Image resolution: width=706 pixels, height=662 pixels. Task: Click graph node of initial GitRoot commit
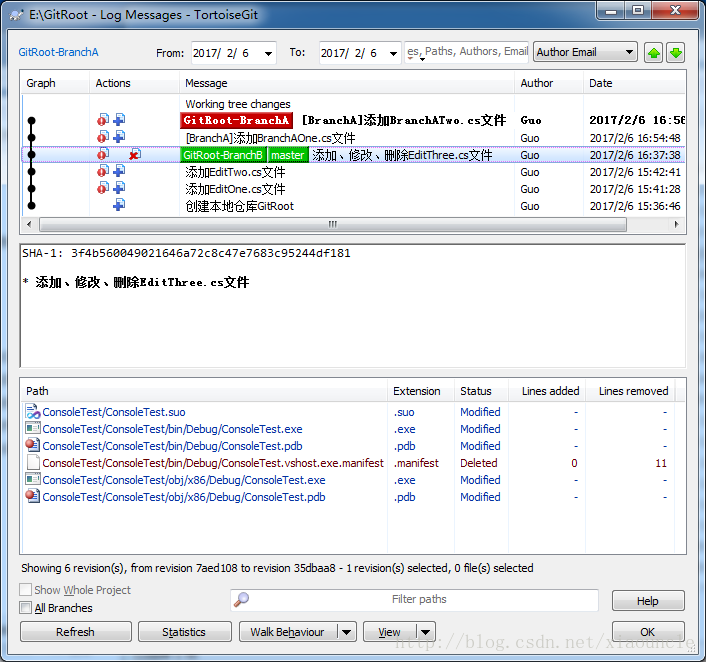[x=31, y=206]
